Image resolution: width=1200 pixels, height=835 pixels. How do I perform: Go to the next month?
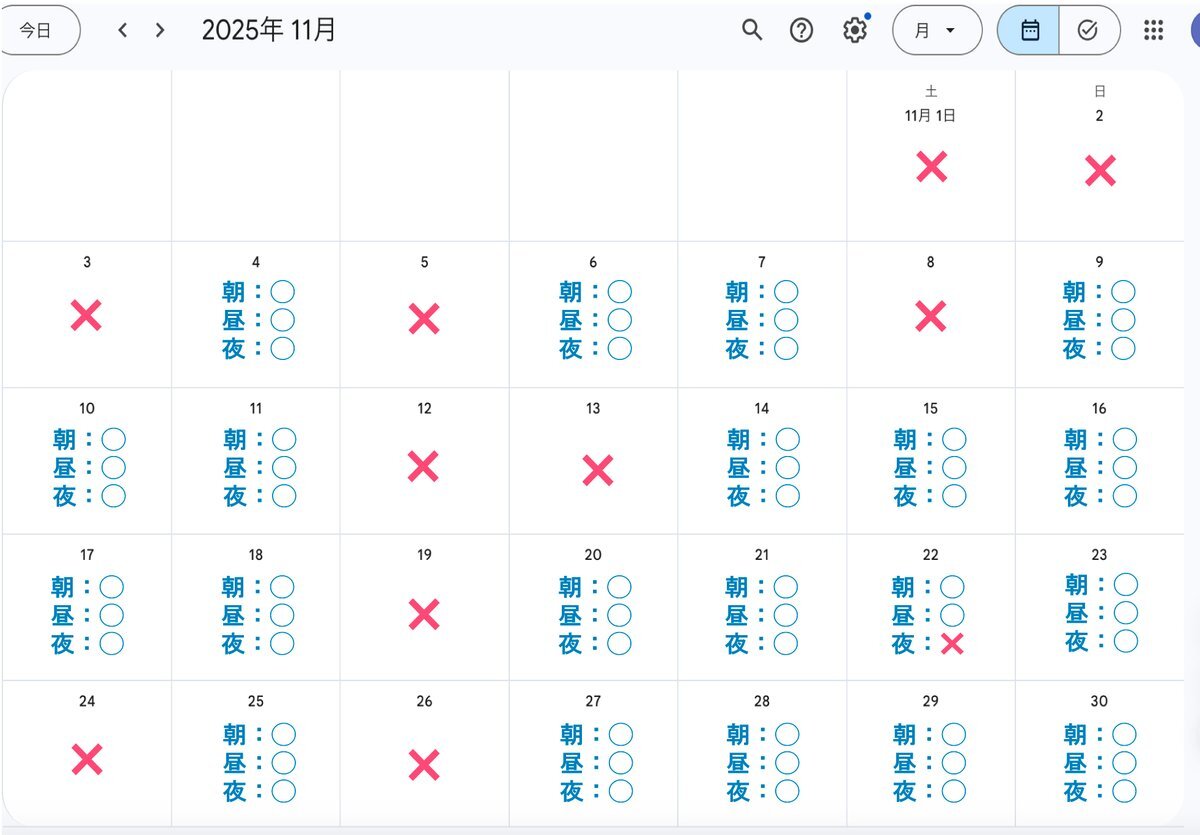point(160,30)
